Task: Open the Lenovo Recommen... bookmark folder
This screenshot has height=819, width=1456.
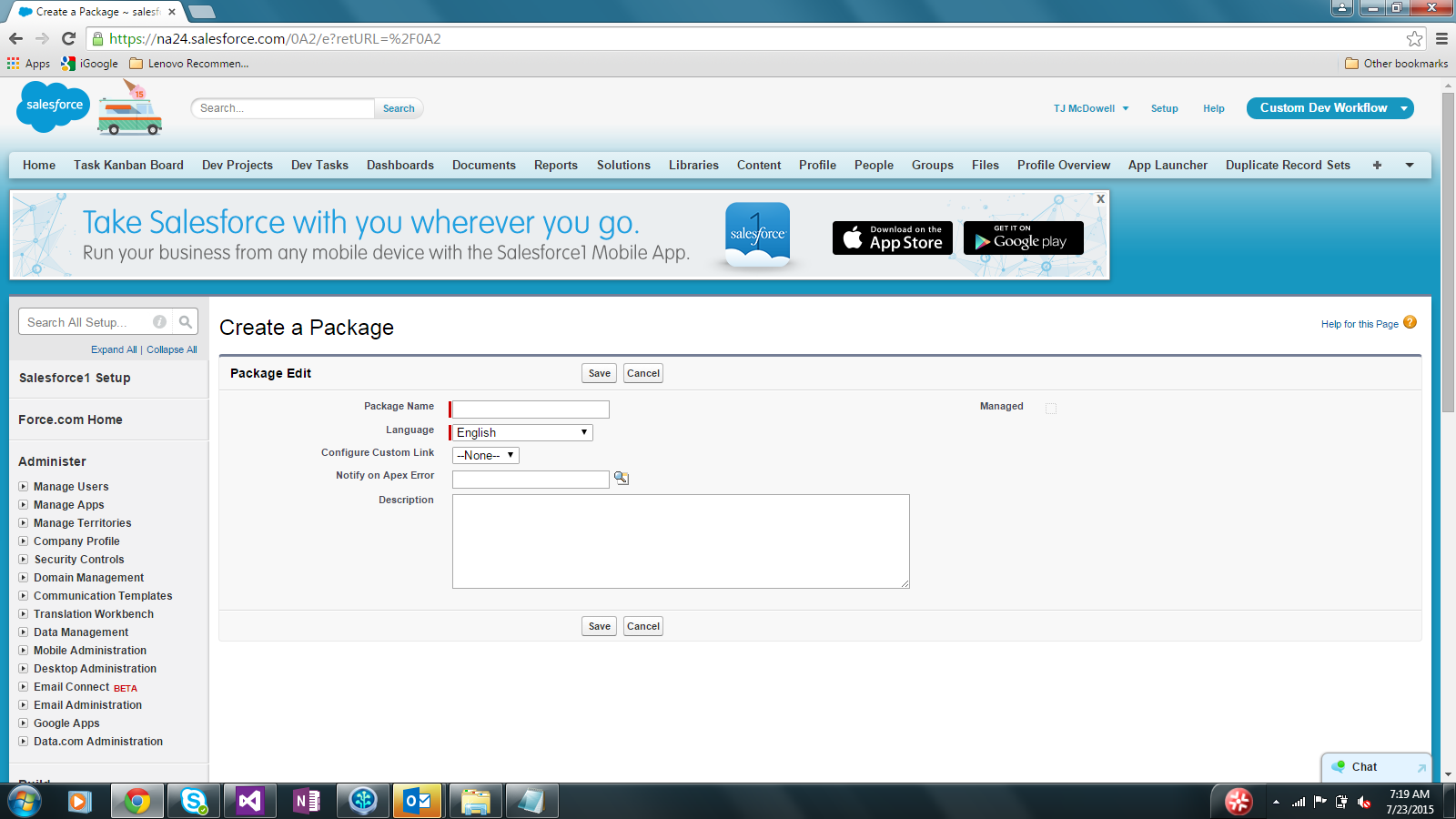Action: [188, 64]
